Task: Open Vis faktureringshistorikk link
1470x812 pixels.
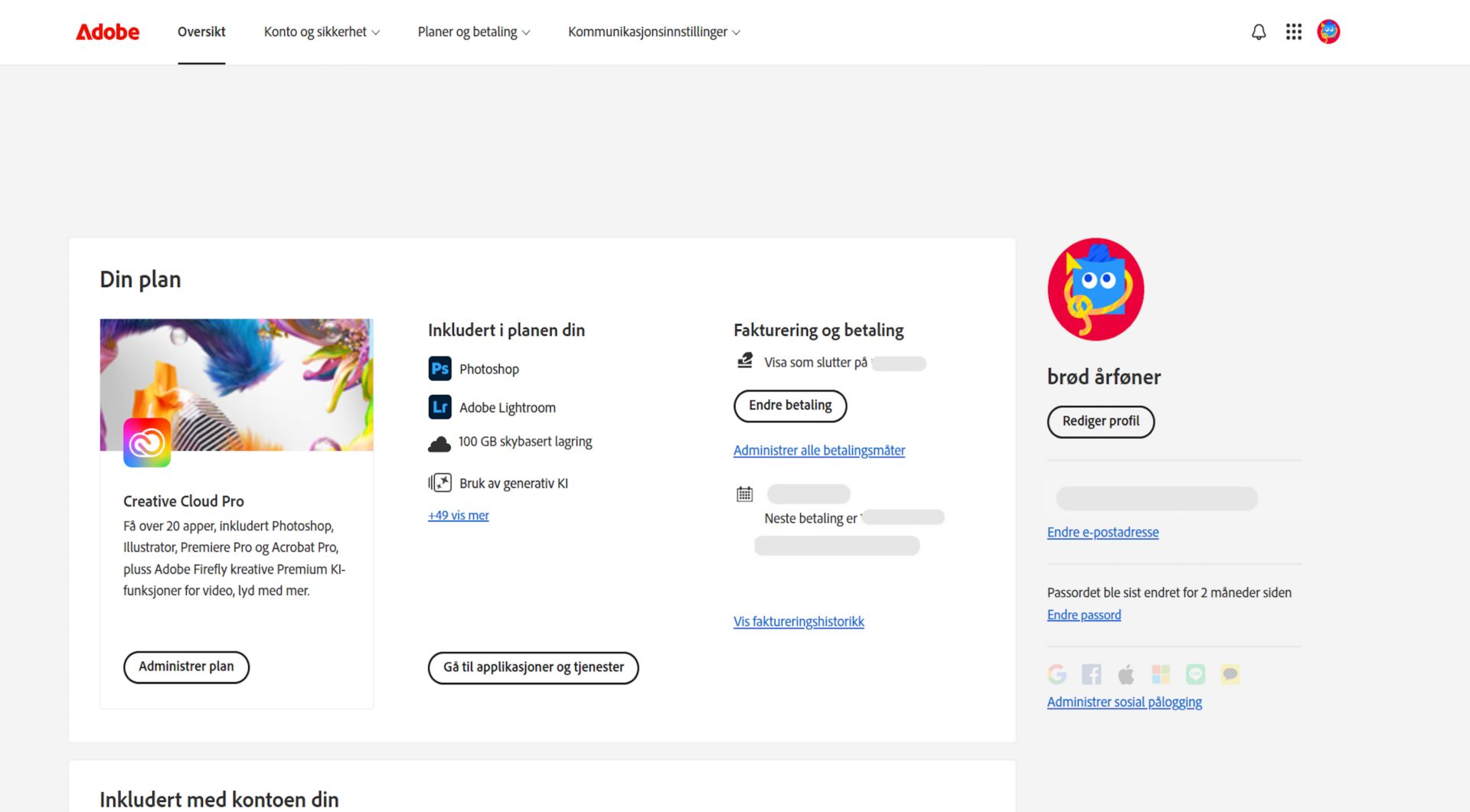Action: coord(798,621)
